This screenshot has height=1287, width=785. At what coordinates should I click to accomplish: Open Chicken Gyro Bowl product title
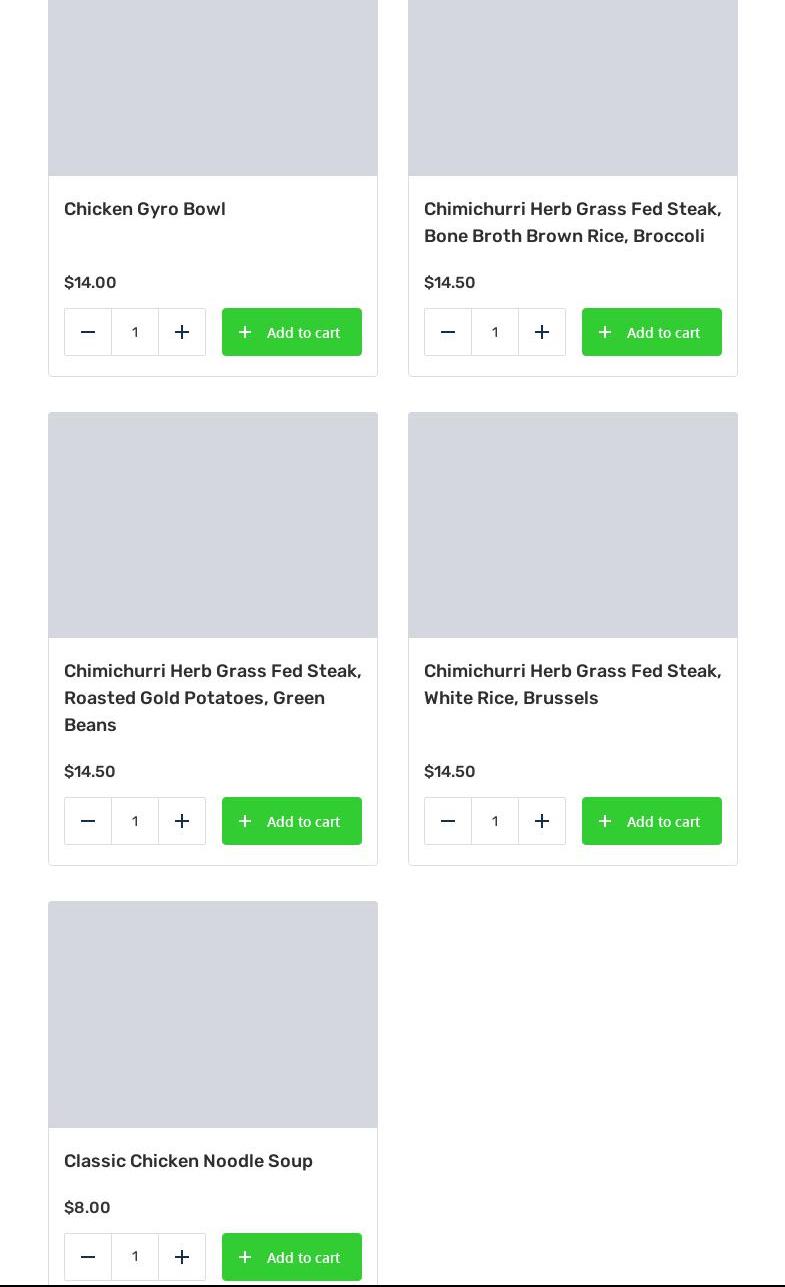145,209
